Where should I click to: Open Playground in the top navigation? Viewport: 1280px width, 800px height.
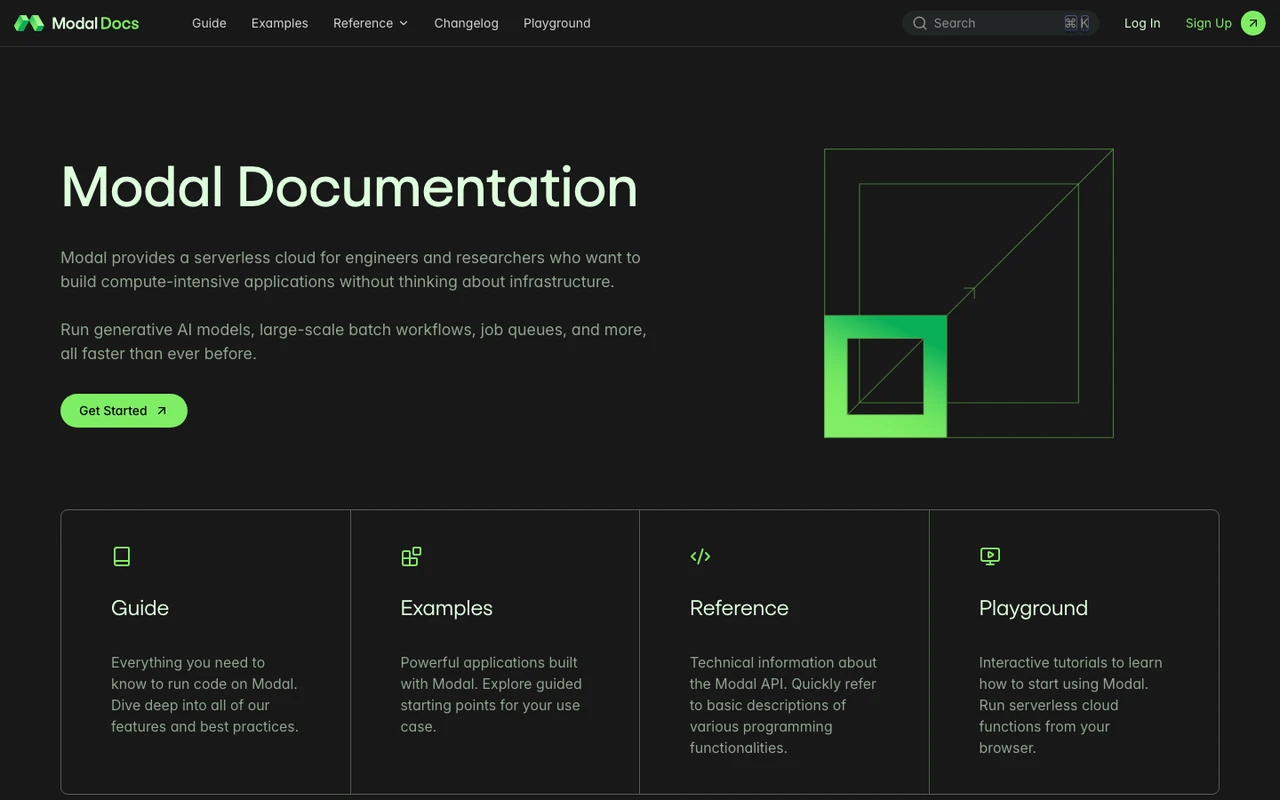click(557, 23)
